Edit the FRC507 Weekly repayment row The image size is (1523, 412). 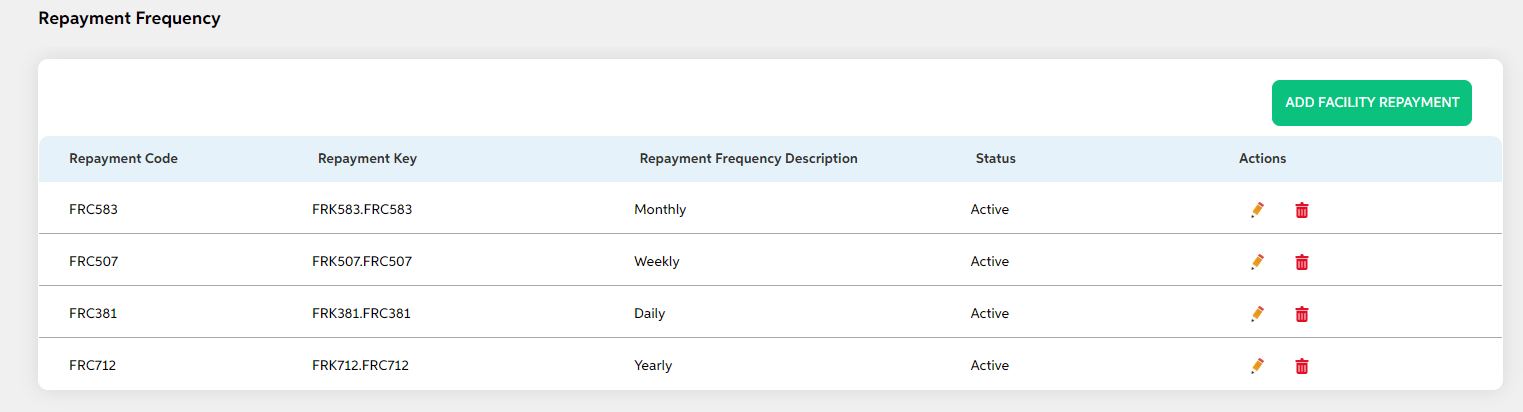[1257, 262]
